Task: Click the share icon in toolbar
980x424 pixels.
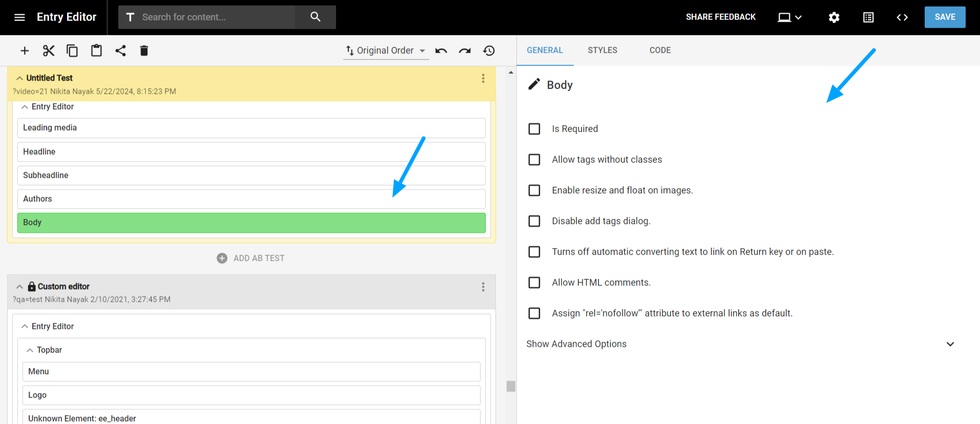Action: 120,51
